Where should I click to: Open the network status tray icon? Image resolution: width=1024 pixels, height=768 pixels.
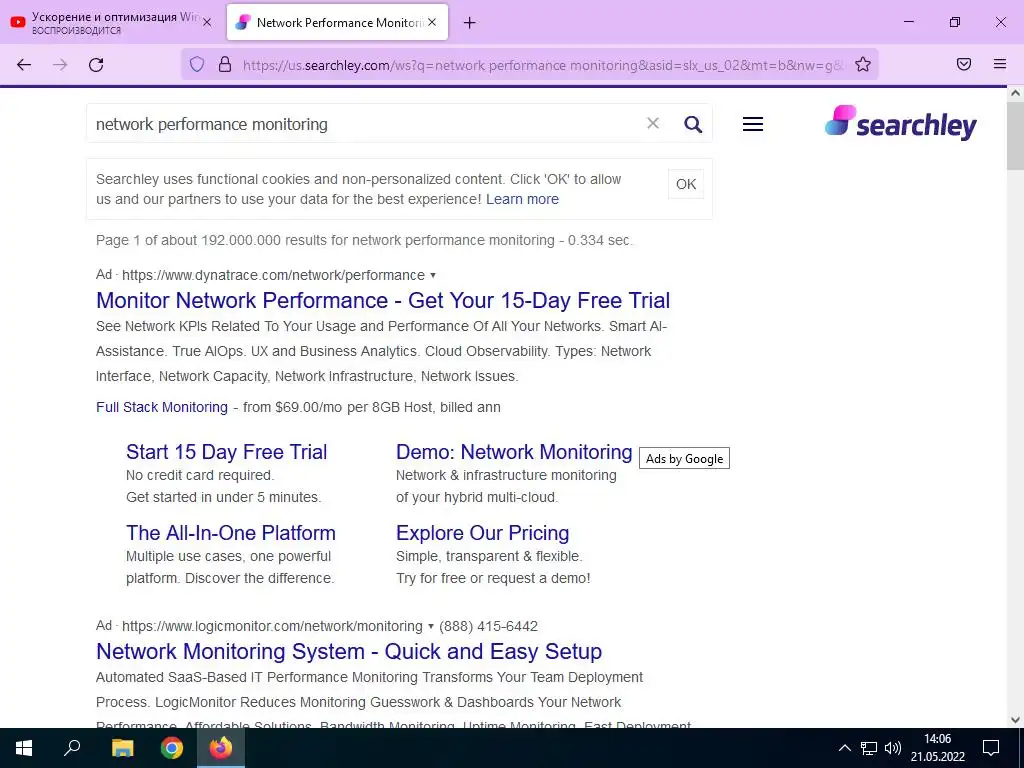[x=869, y=748]
